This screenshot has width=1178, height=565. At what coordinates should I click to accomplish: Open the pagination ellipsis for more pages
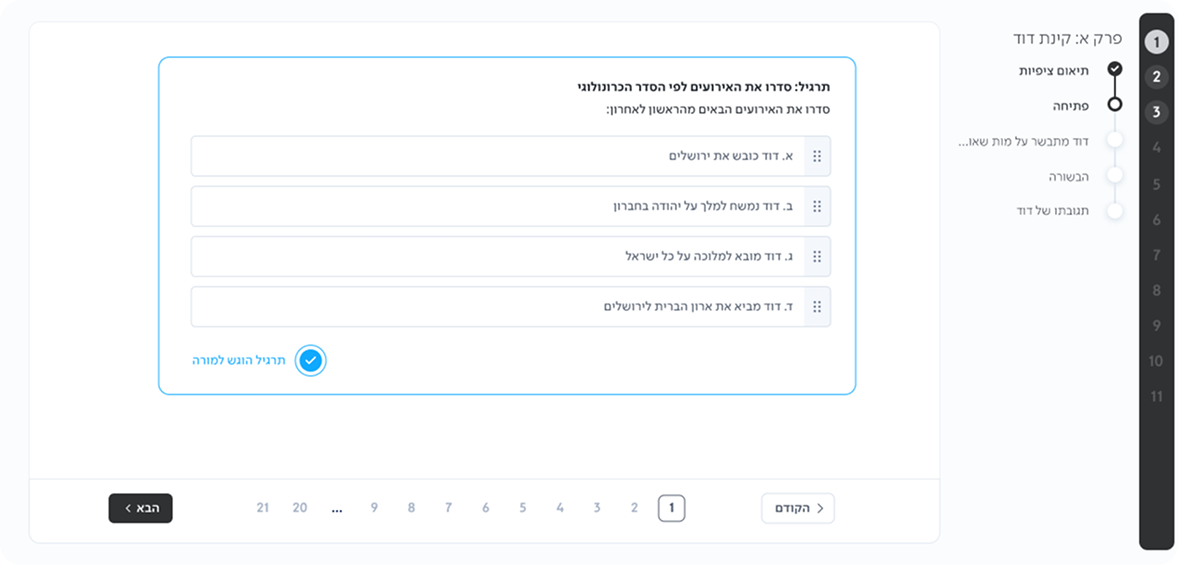tap(337, 509)
